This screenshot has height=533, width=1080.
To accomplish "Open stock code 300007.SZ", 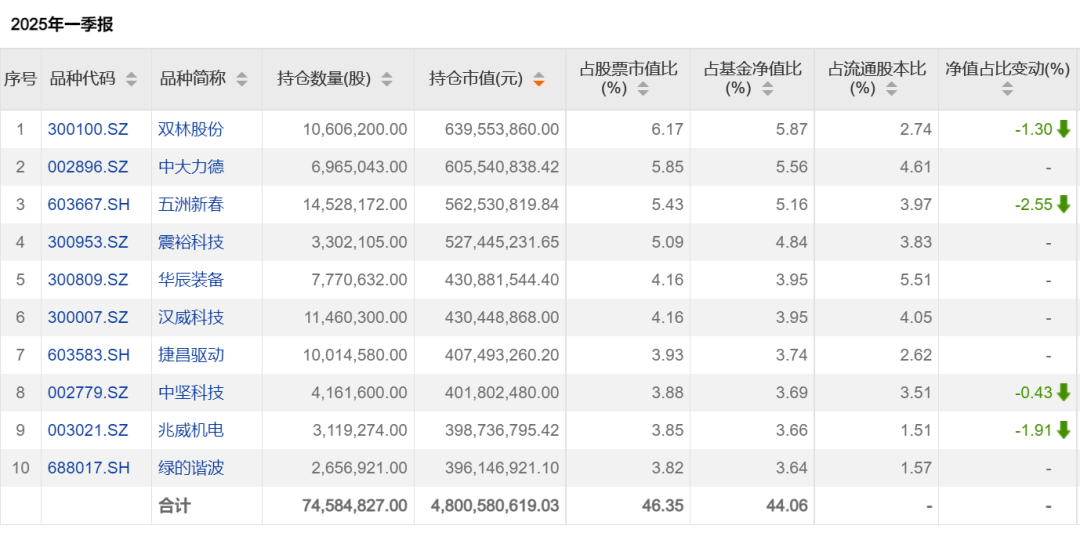I will [87, 317].
